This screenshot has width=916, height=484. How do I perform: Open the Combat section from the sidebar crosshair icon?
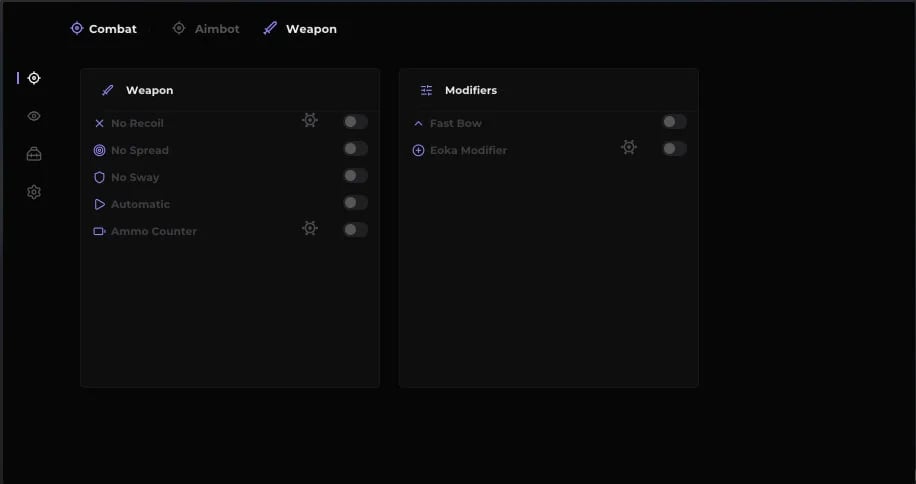click(34, 78)
